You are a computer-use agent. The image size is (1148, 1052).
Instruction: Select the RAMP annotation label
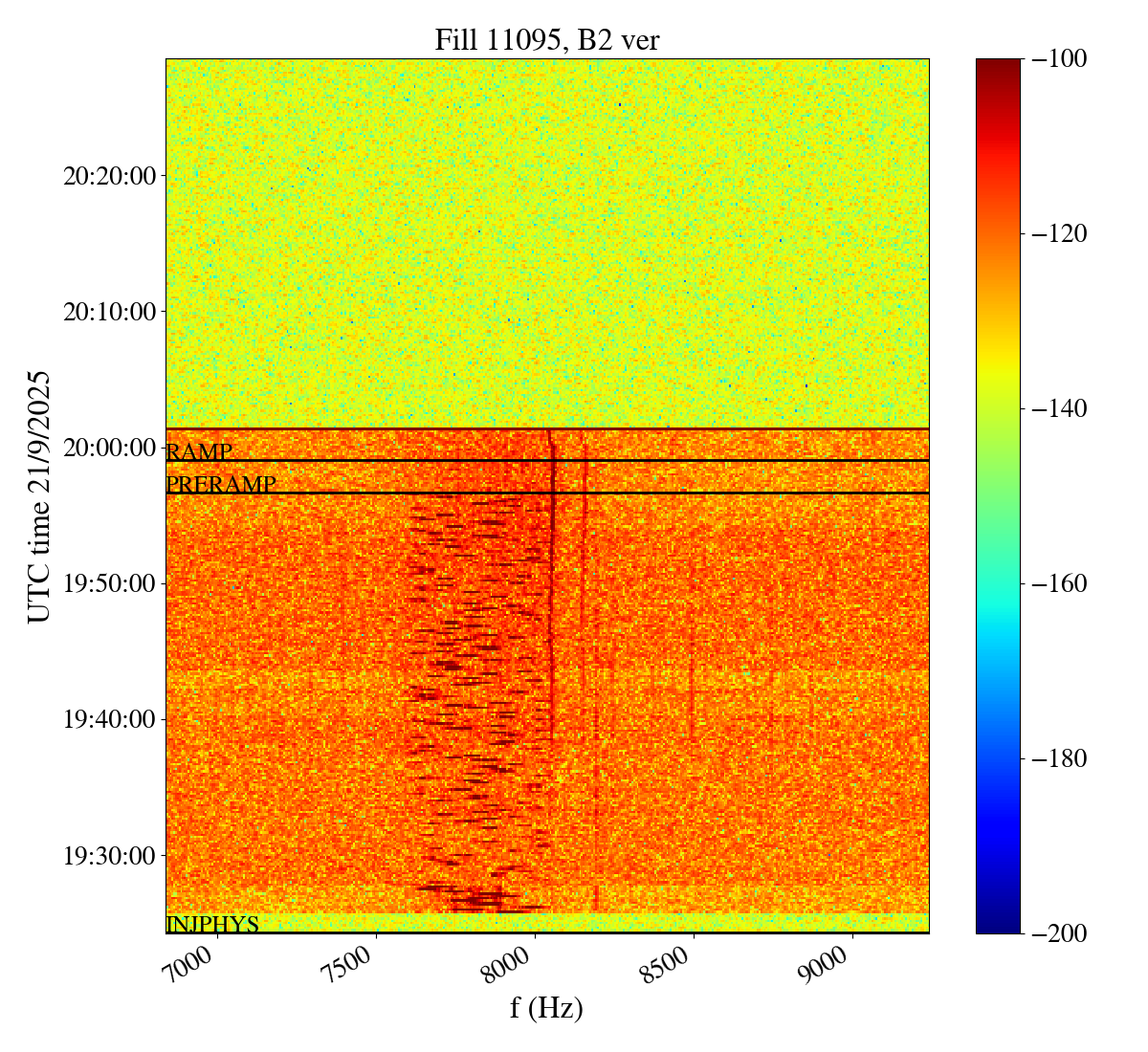199,452
